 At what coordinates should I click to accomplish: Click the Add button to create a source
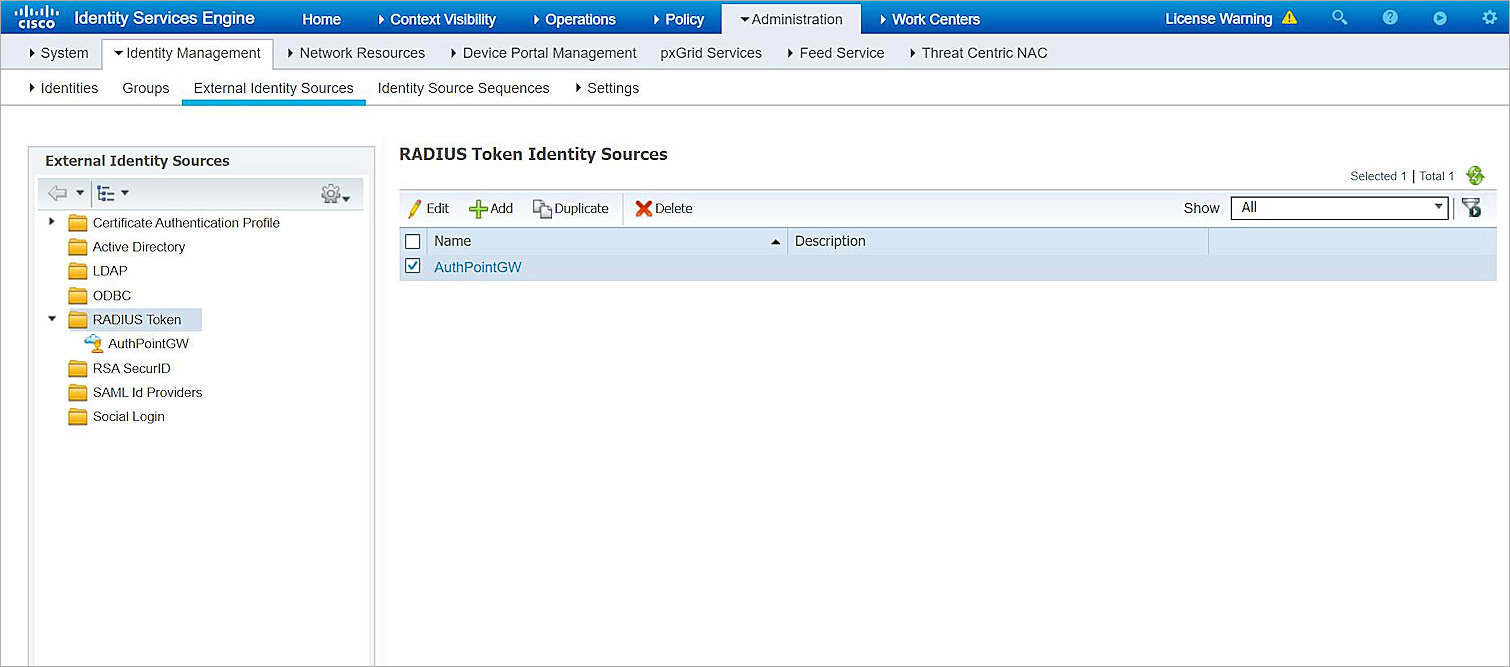tap(491, 208)
